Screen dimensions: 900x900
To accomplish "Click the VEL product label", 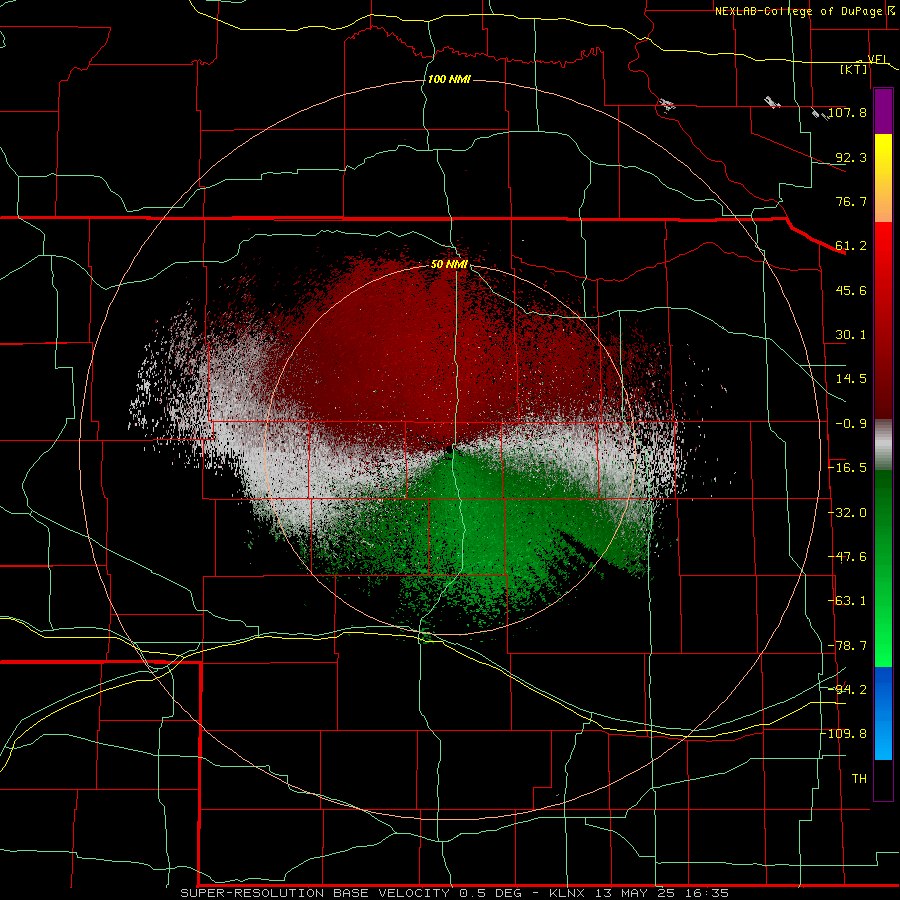I will (x=877, y=59).
